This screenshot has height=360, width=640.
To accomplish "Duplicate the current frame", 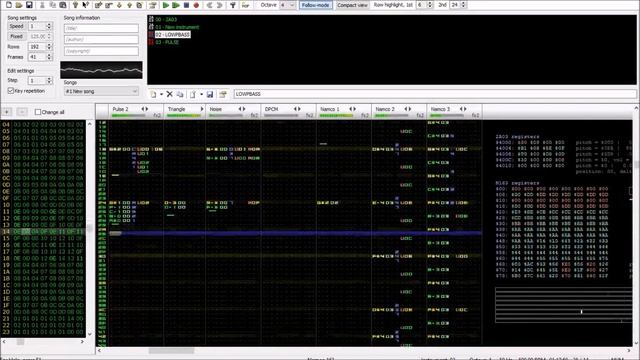I will click(x=140, y=5).
